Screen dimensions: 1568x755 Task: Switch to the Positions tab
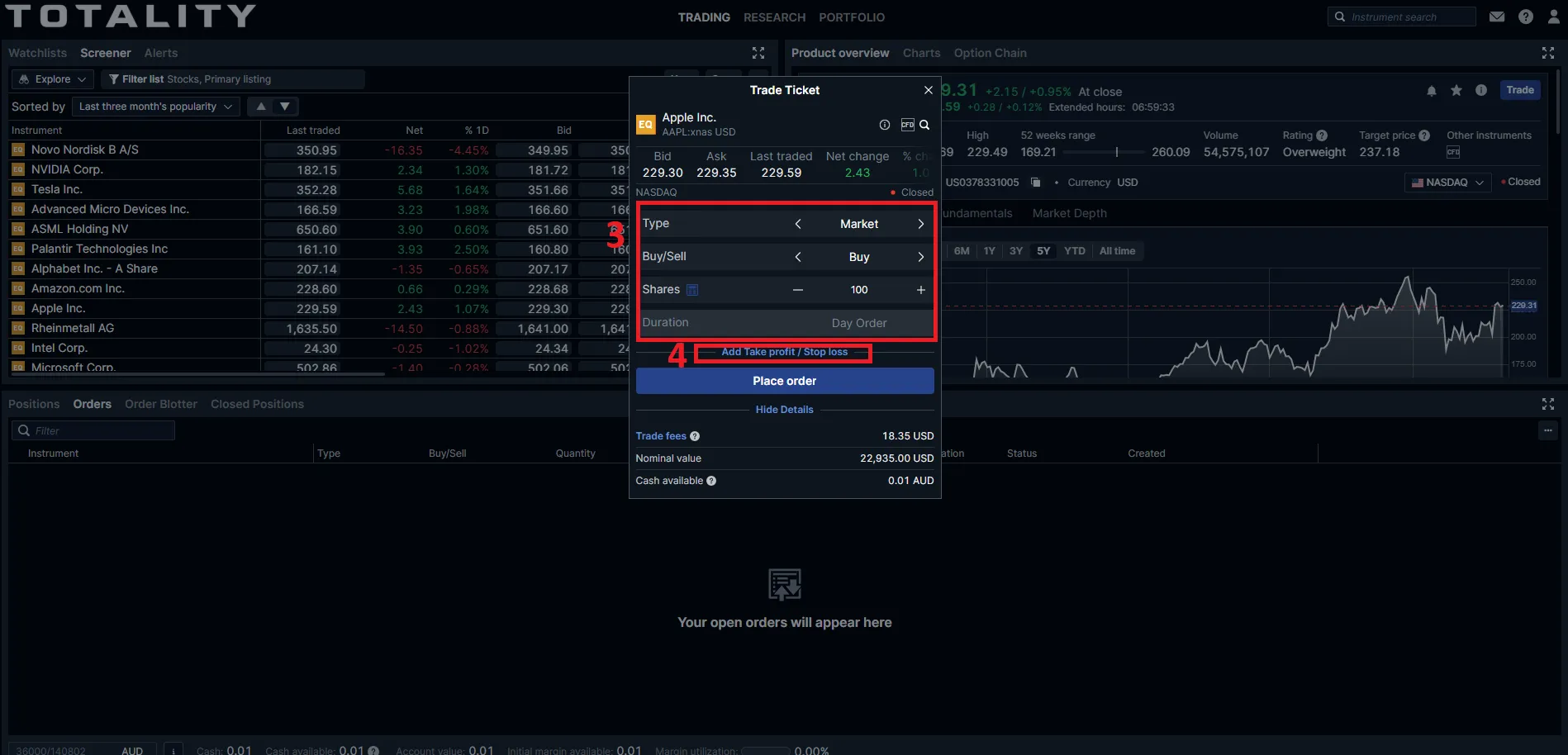click(34, 404)
